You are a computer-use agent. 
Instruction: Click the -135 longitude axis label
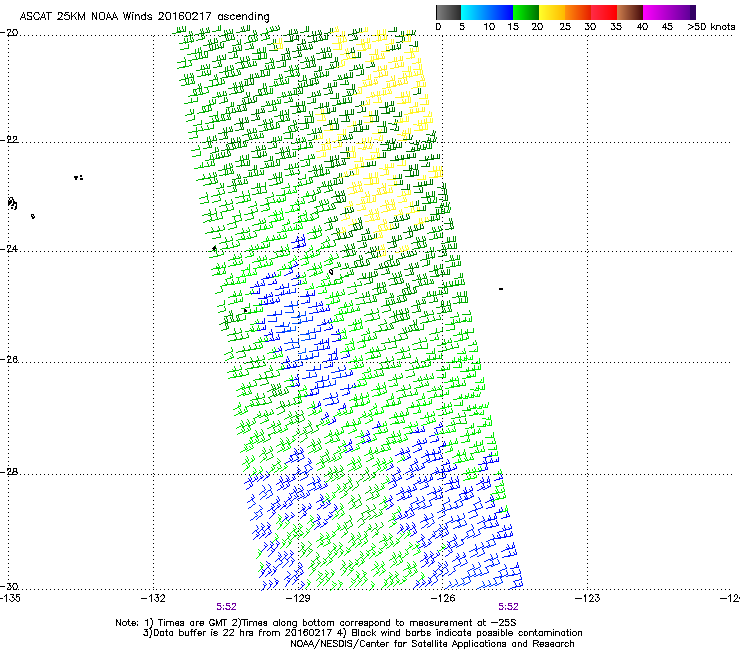(x=10, y=598)
